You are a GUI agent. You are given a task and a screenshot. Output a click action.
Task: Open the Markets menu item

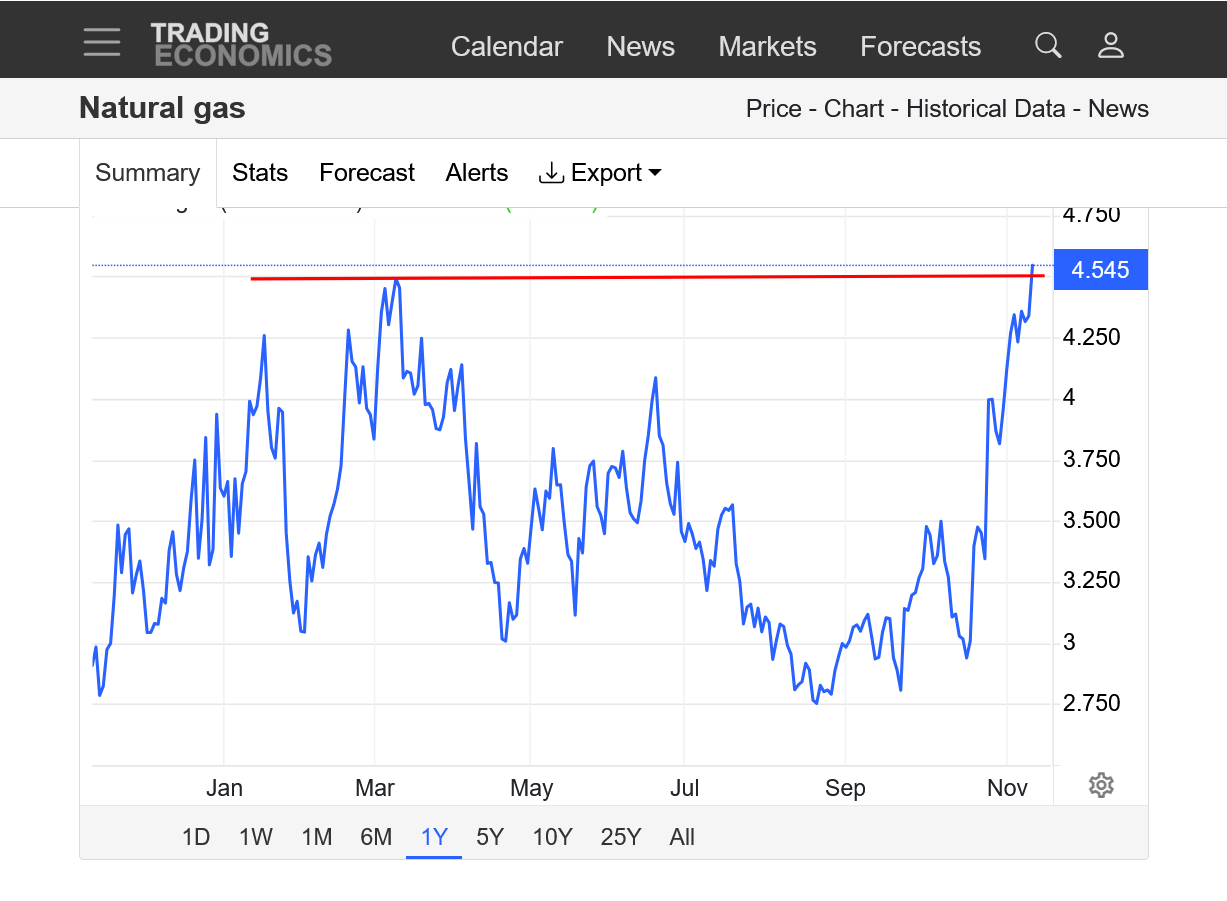767,47
